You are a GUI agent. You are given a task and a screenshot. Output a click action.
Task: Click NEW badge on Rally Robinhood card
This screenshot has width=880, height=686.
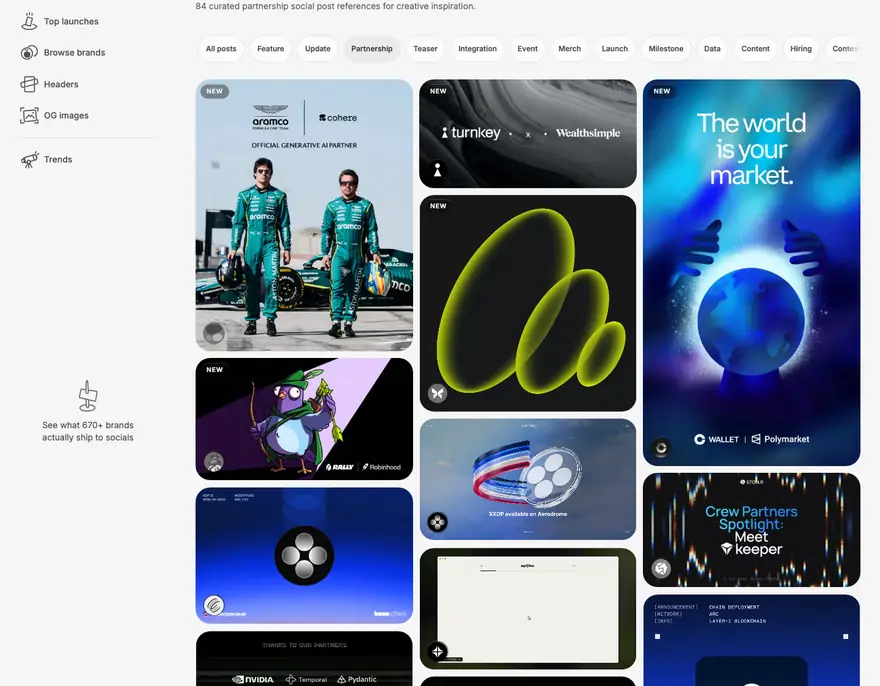point(214,369)
